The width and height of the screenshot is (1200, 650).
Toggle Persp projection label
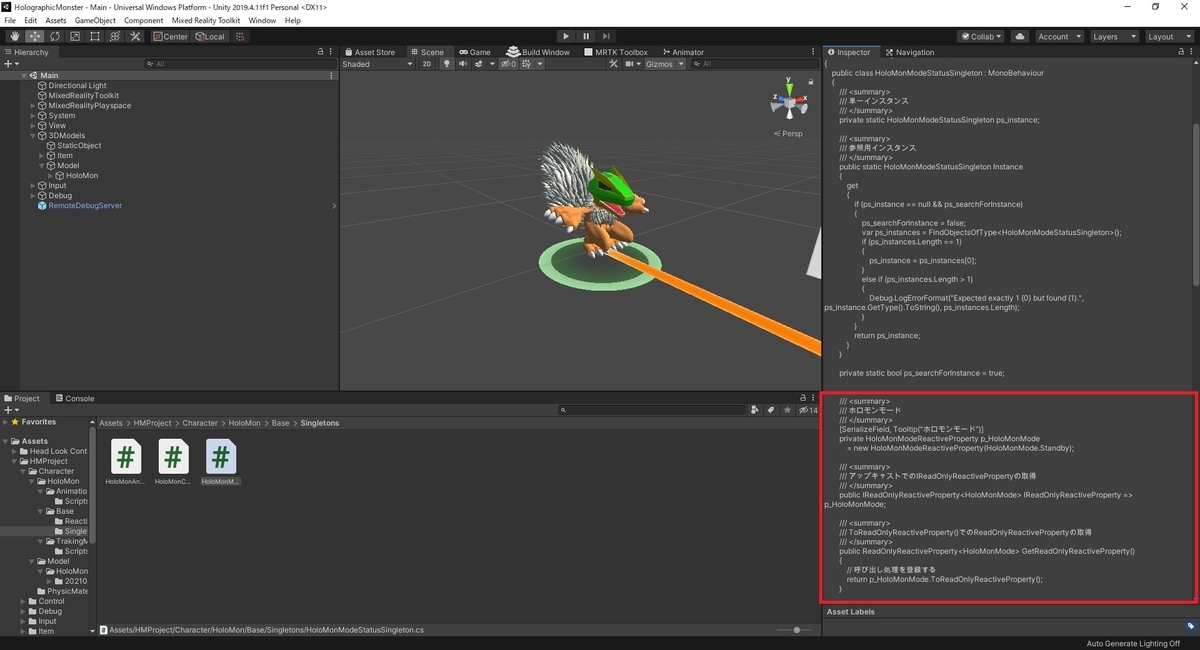[x=789, y=133]
